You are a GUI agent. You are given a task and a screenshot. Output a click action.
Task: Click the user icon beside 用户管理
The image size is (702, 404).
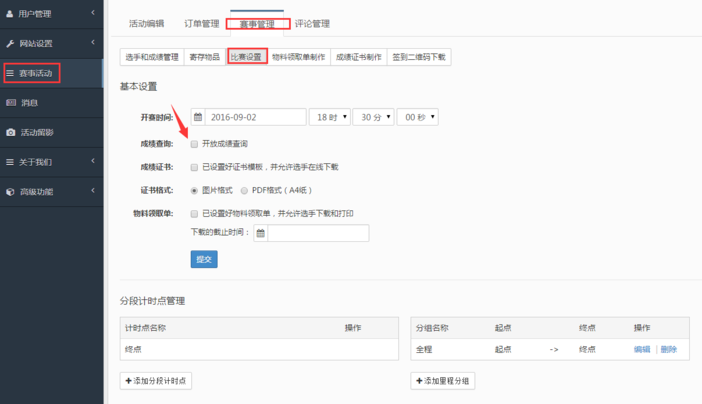tap(10, 14)
